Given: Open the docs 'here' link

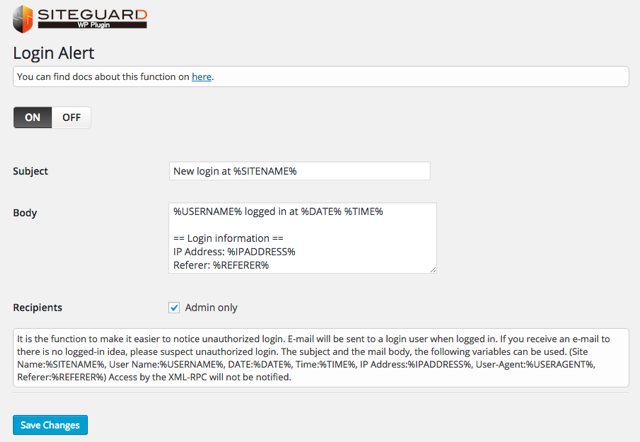Looking at the screenshot, I should click(202, 77).
